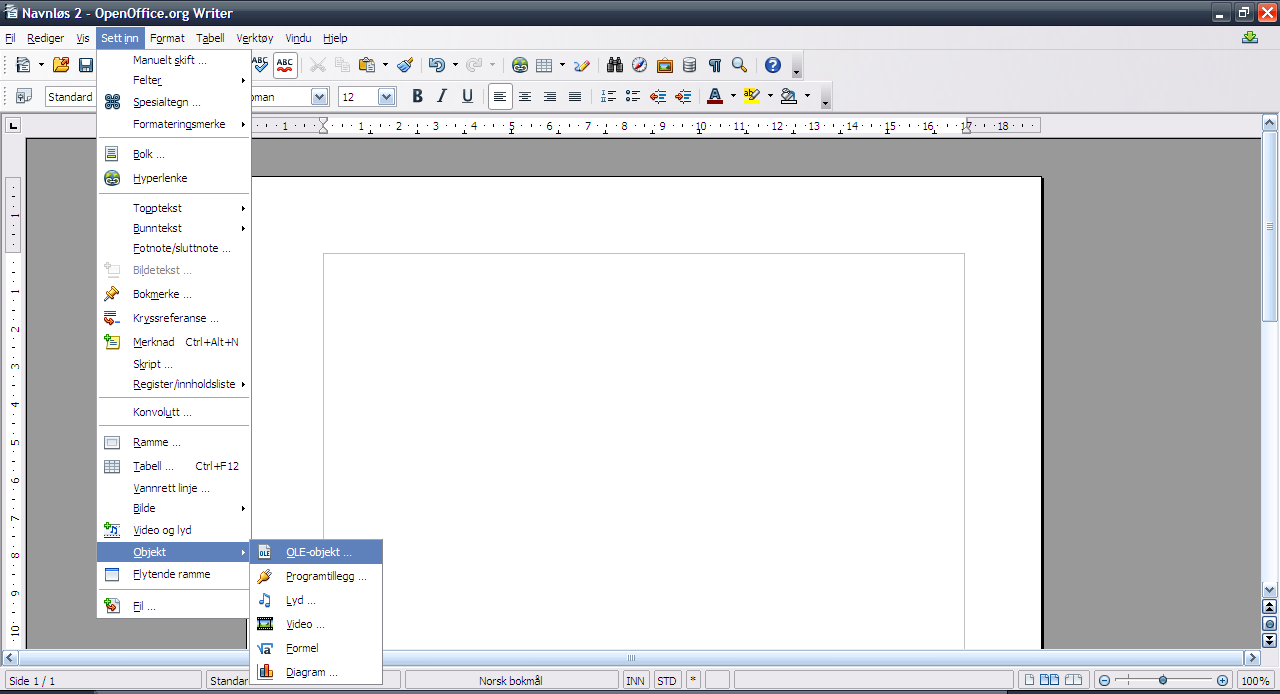Image resolution: width=1280 pixels, height=694 pixels.
Task: Show the drawing functions
Action: (x=583, y=65)
